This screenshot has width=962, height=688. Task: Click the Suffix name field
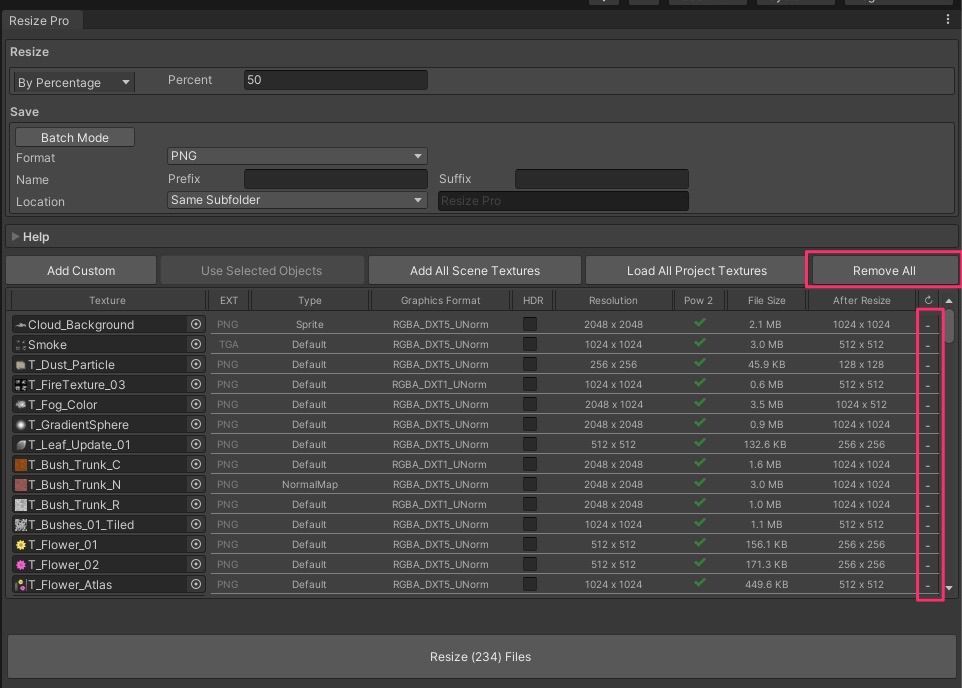tap(602, 179)
